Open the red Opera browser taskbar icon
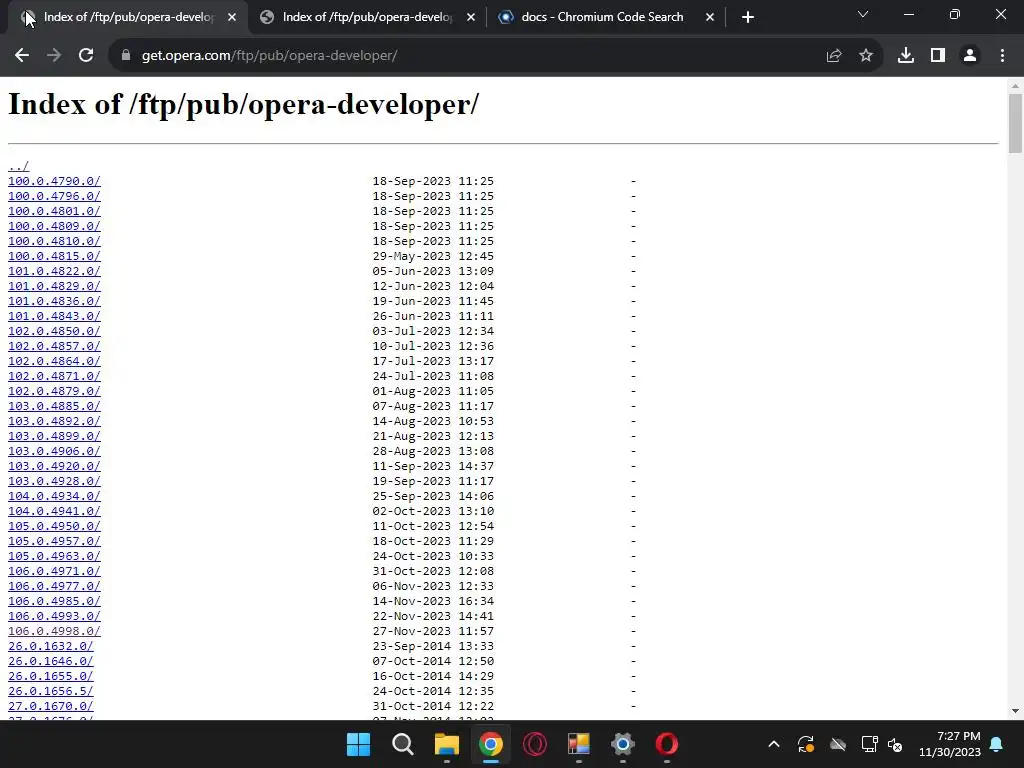The height and width of the screenshot is (768, 1024). click(667, 744)
